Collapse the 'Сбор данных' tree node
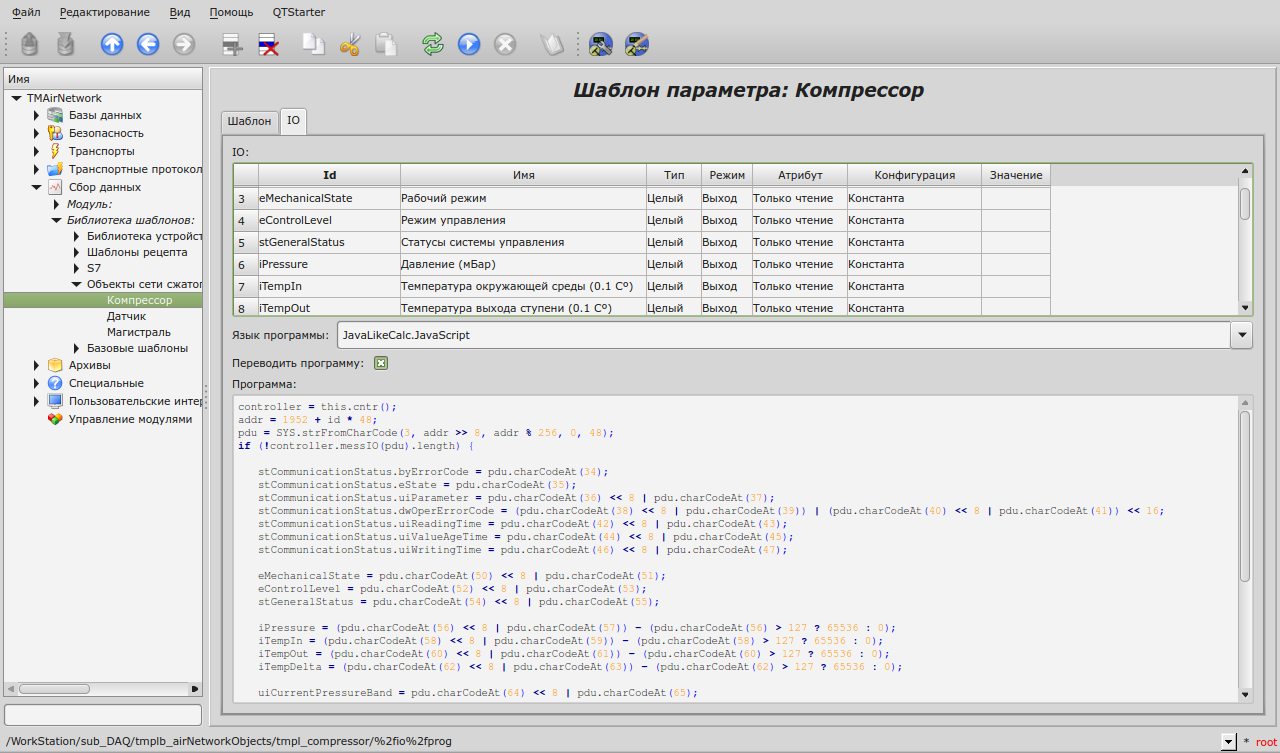This screenshot has width=1280, height=753. 37,187
